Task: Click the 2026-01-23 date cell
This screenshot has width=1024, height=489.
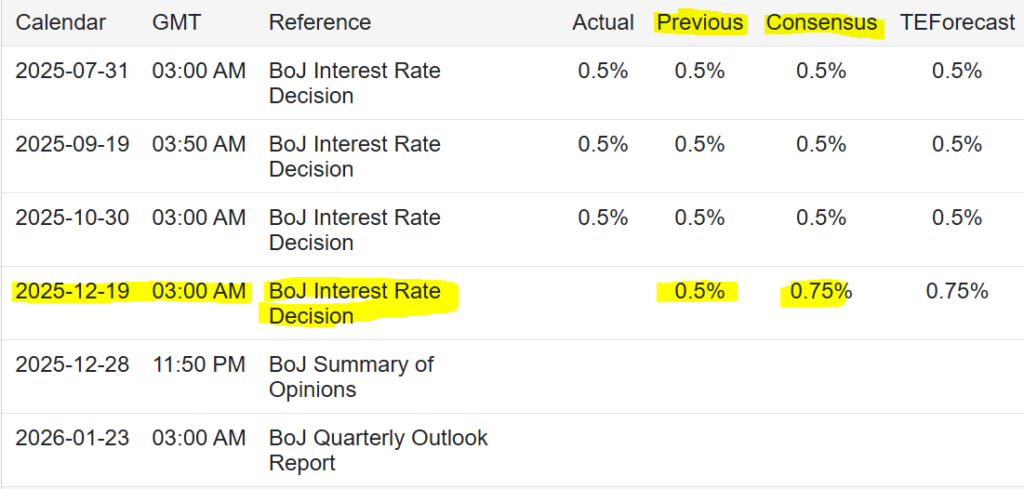Action: [x=72, y=438]
